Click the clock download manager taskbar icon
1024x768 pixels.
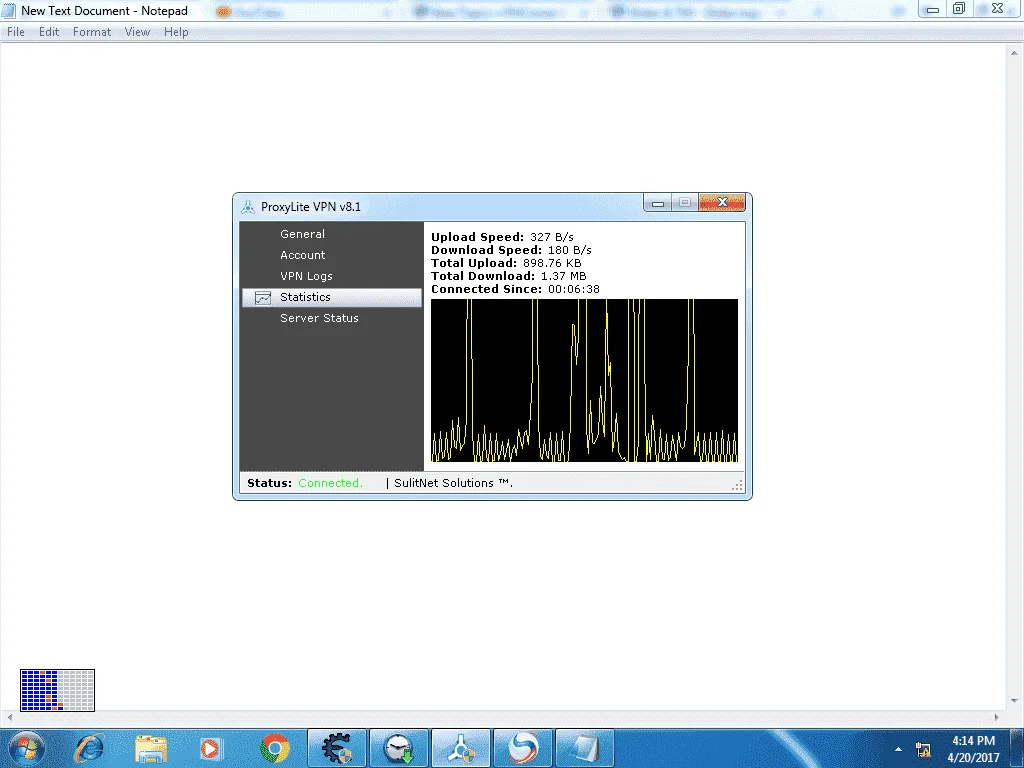pos(399,748)
